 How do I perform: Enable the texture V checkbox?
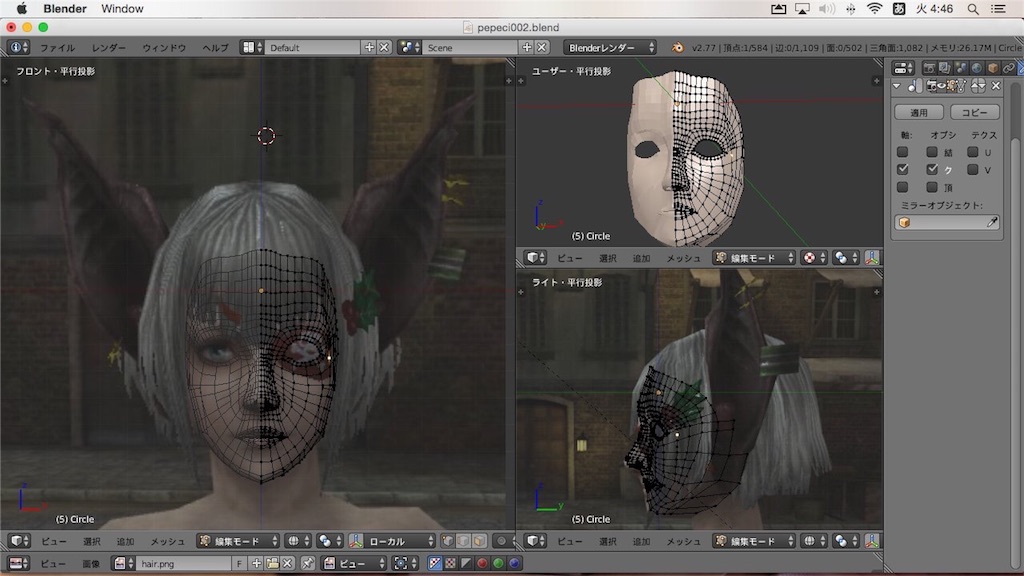coord(972,169)
